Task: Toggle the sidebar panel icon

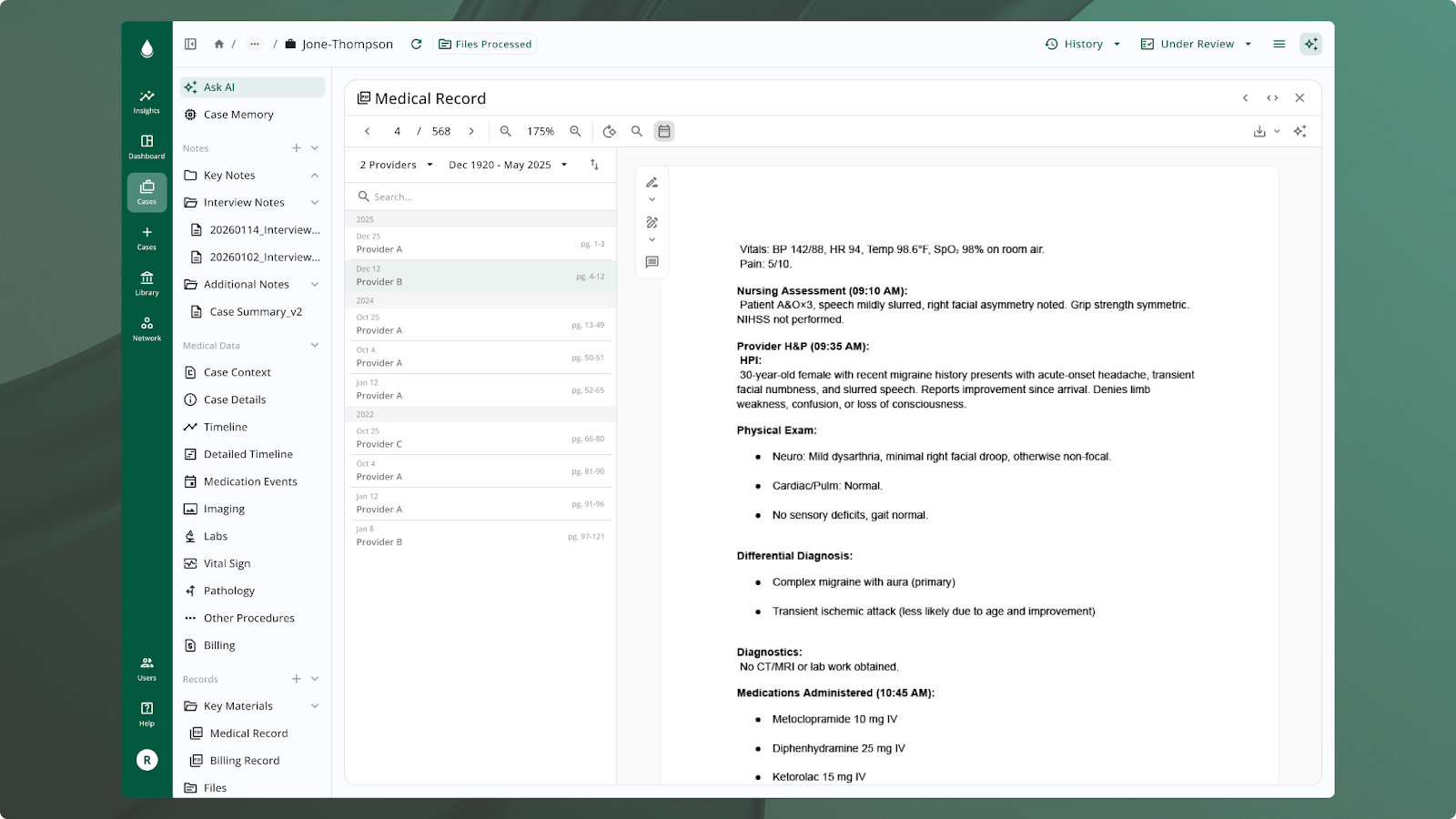Action: coord(190,44)
